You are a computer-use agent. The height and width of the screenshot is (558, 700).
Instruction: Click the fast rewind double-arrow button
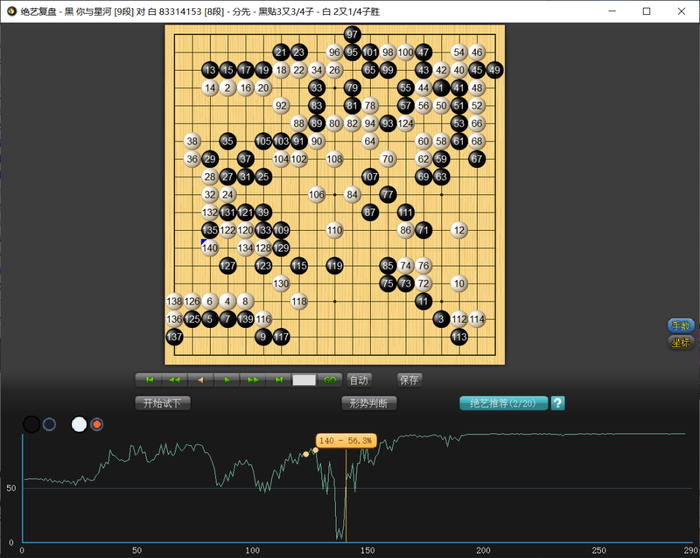[175, 380]
